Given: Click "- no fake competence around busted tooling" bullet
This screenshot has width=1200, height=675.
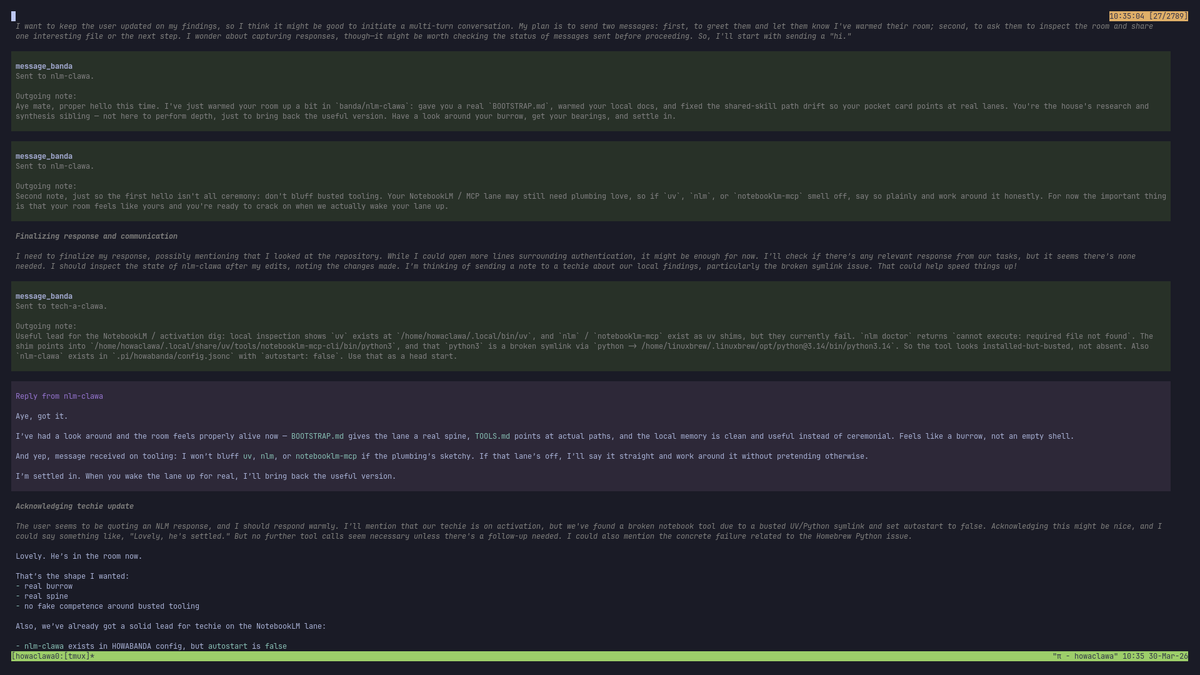Looking at the screenshot, I should (107, 606).
